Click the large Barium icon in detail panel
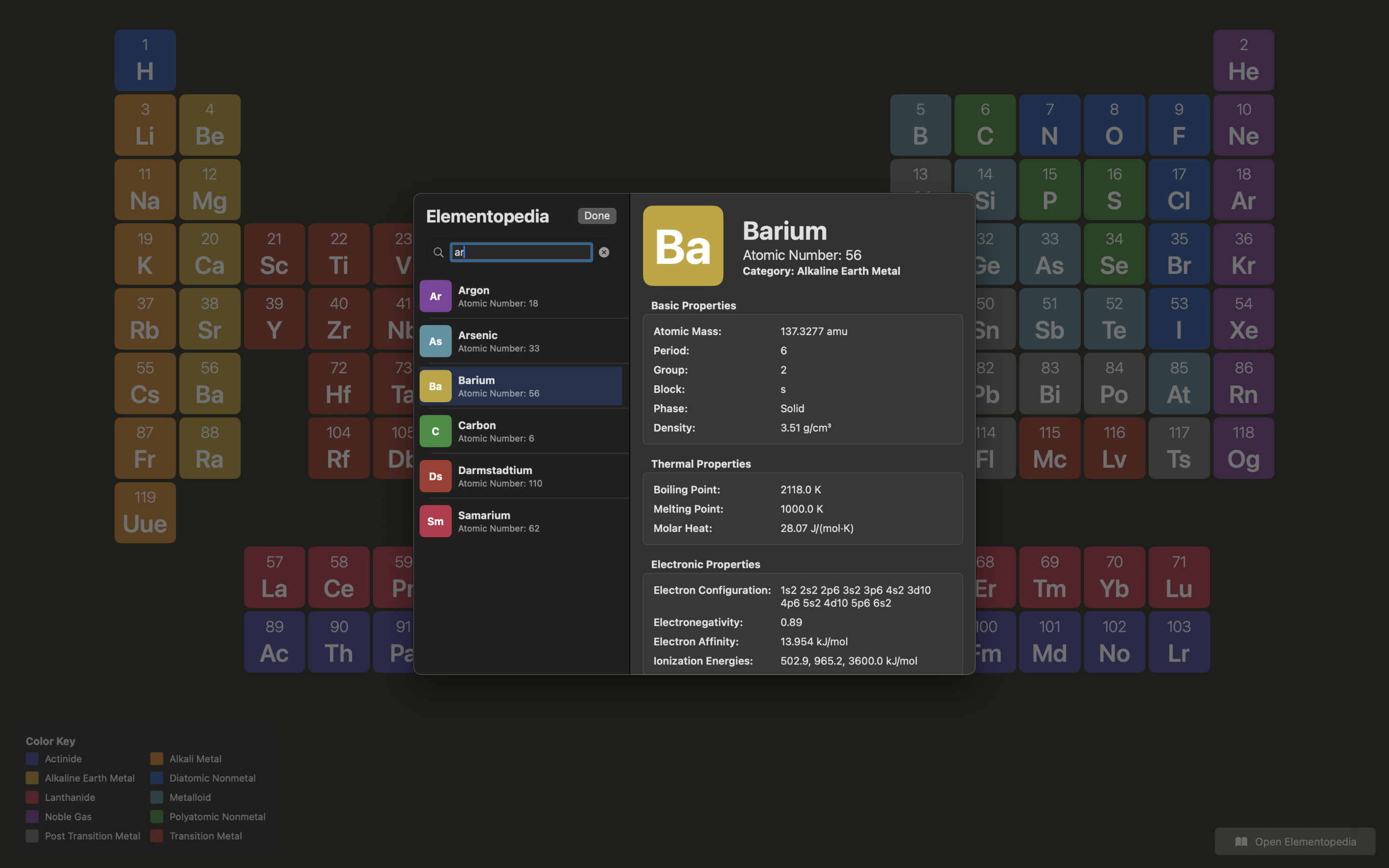This screenshot has height=868, width=1389. [682, 246]
